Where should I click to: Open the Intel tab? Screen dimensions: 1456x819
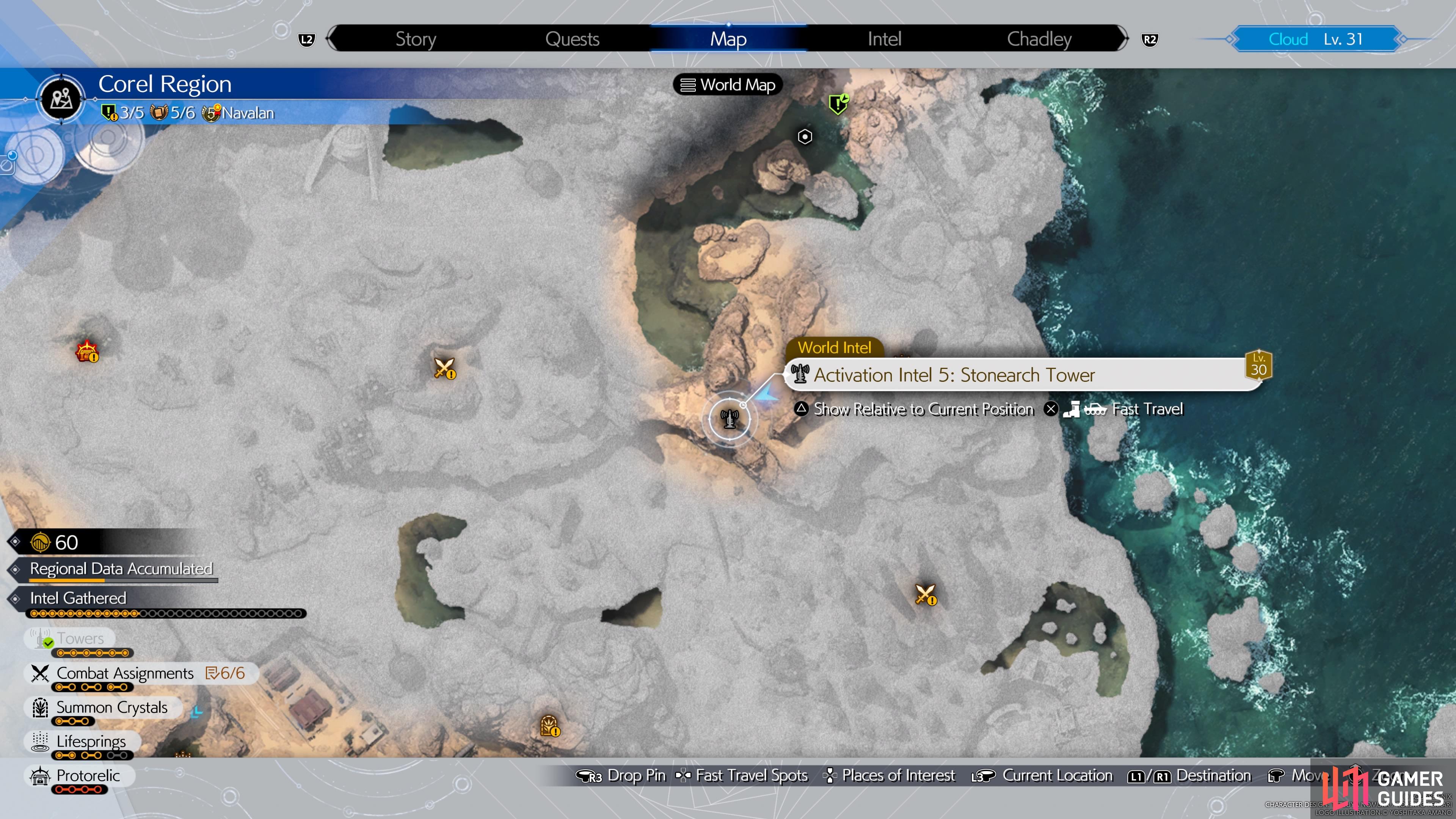point(884,39)
